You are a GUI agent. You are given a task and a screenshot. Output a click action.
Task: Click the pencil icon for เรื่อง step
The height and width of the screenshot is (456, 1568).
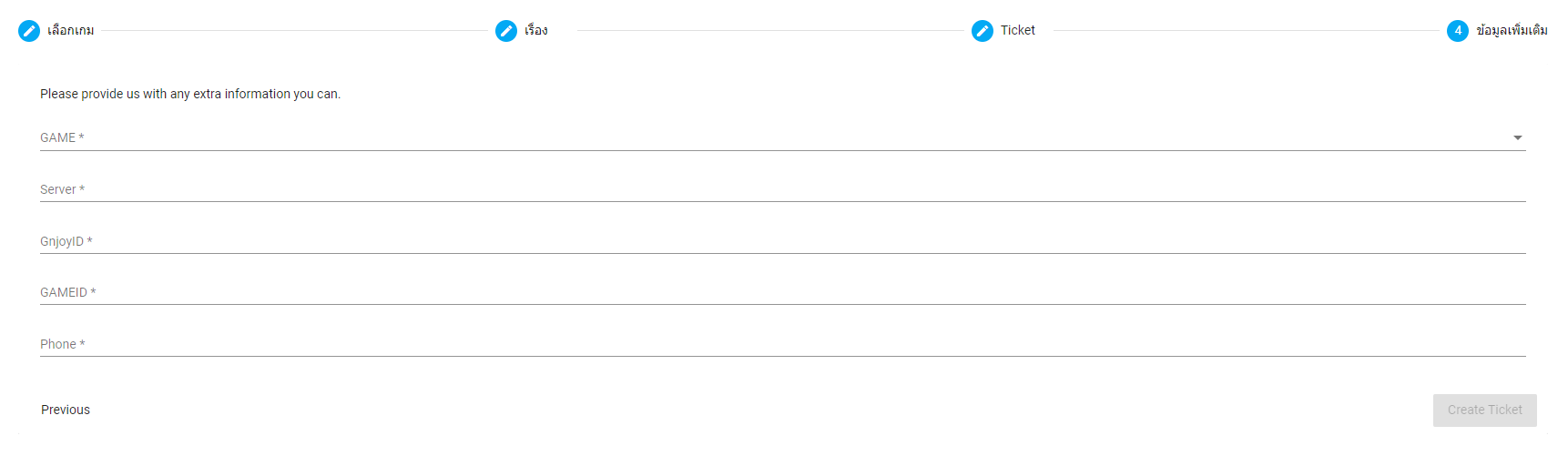pyautogui.click(x=506, y=31)
